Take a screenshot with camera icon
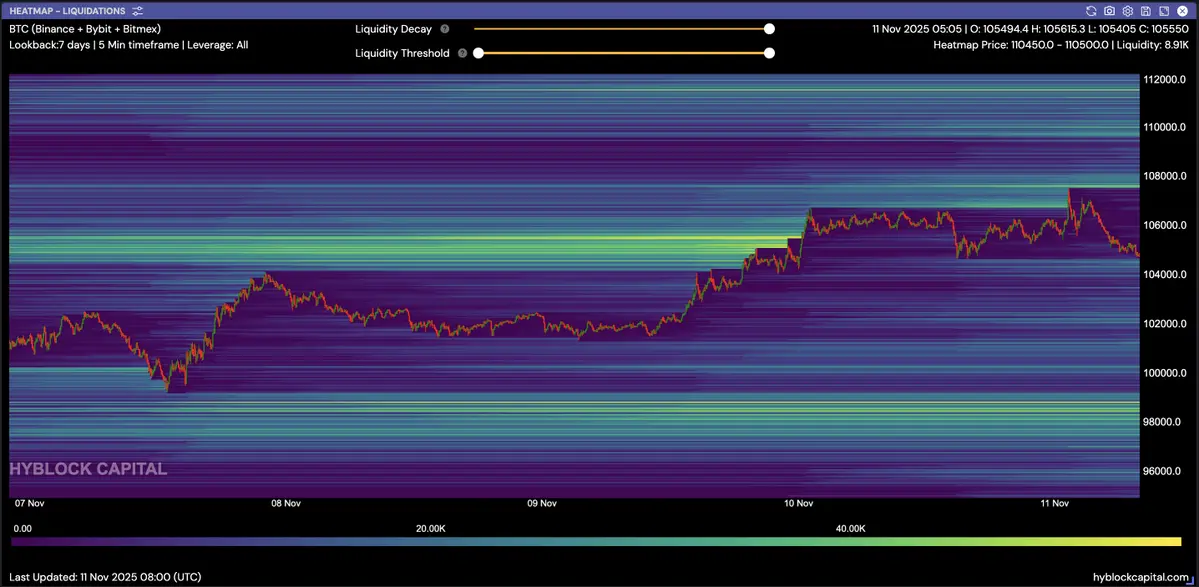 coord(1110,11)
